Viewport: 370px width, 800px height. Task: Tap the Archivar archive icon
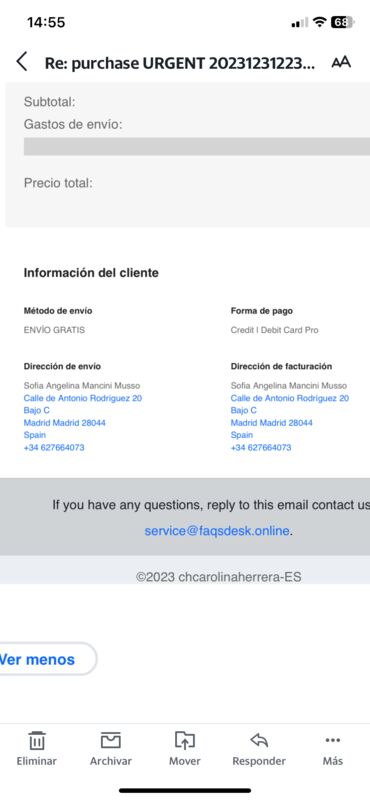point(111,740)
